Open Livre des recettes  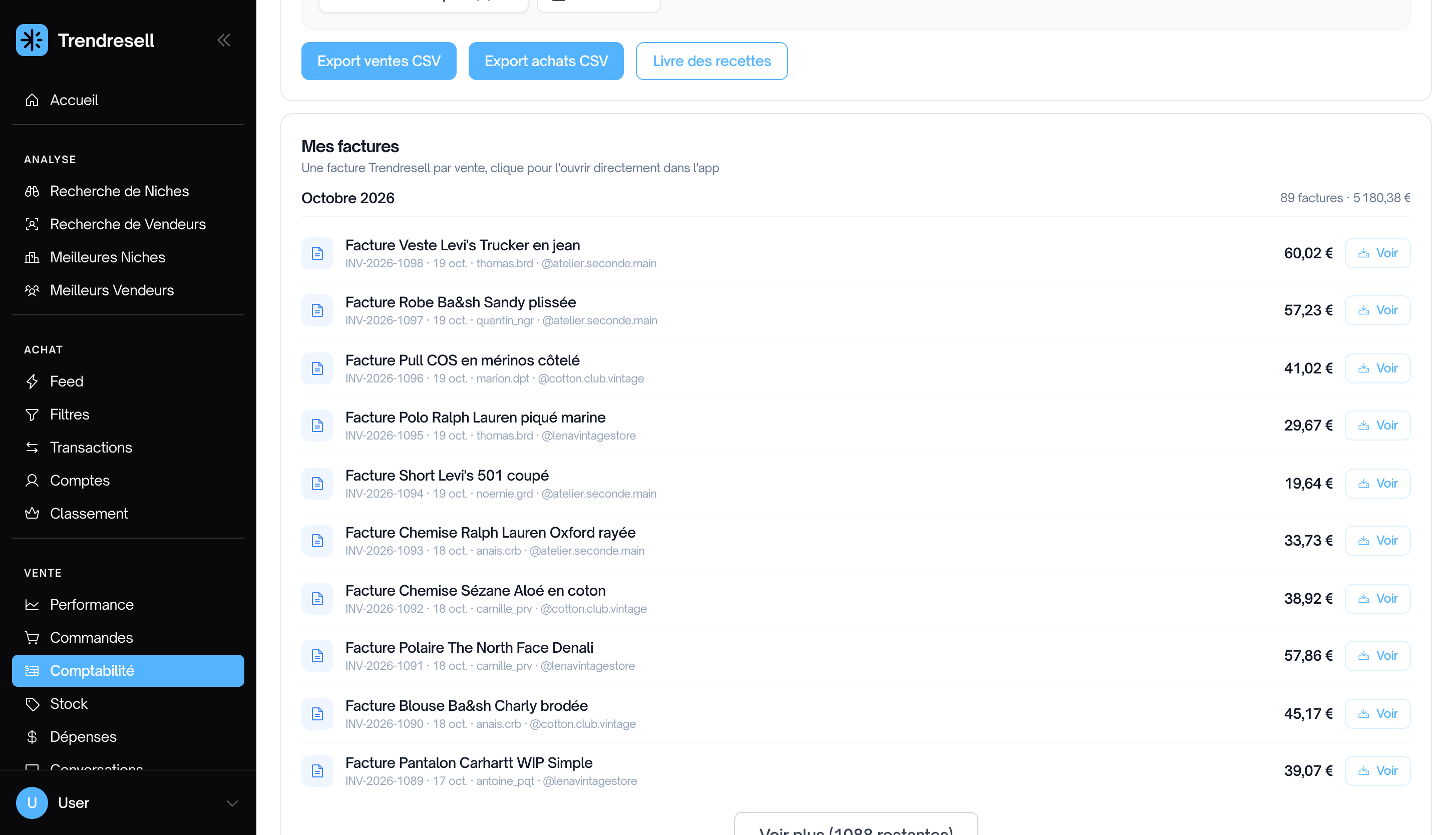click(711, 61)
